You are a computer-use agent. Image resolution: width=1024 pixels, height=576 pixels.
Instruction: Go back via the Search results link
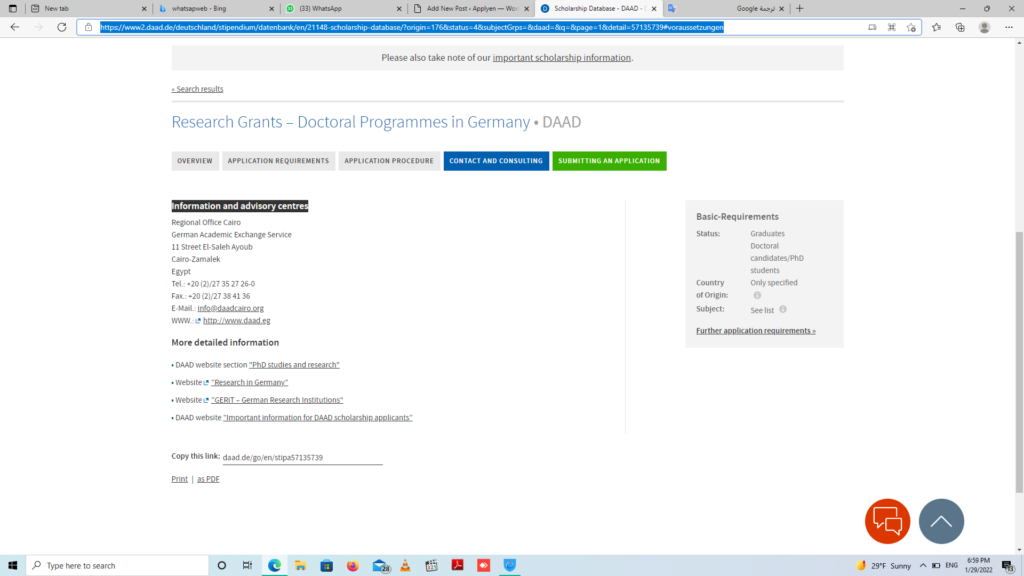tap(197, 89)
